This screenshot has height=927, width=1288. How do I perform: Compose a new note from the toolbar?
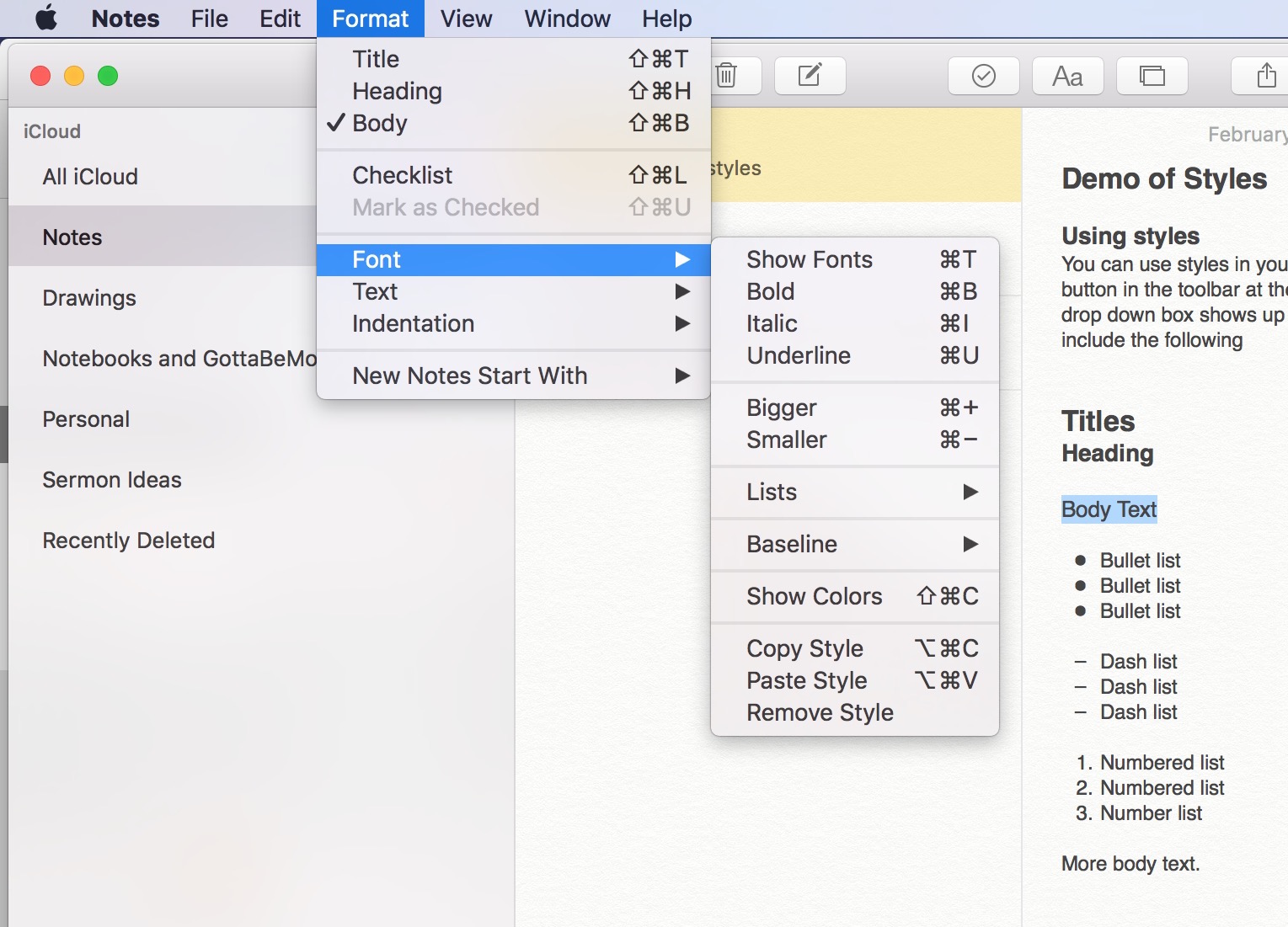pos(810,76)
